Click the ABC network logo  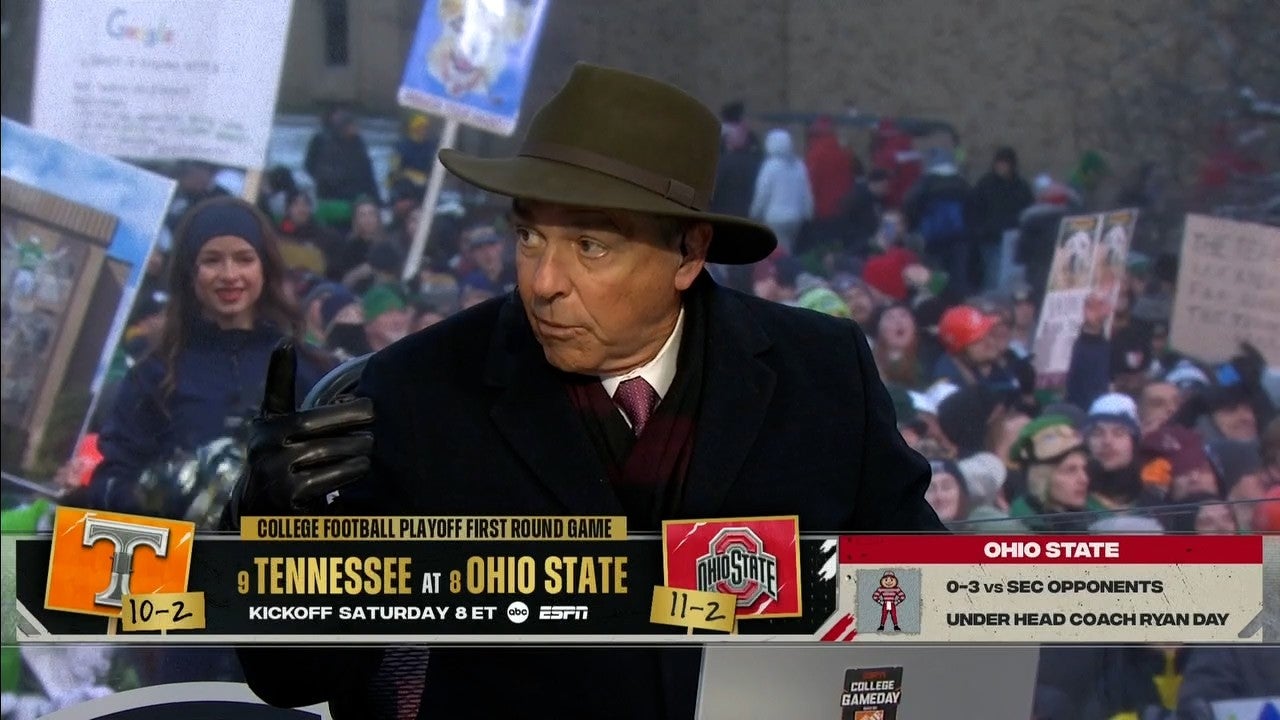click(x=517, y=612)
